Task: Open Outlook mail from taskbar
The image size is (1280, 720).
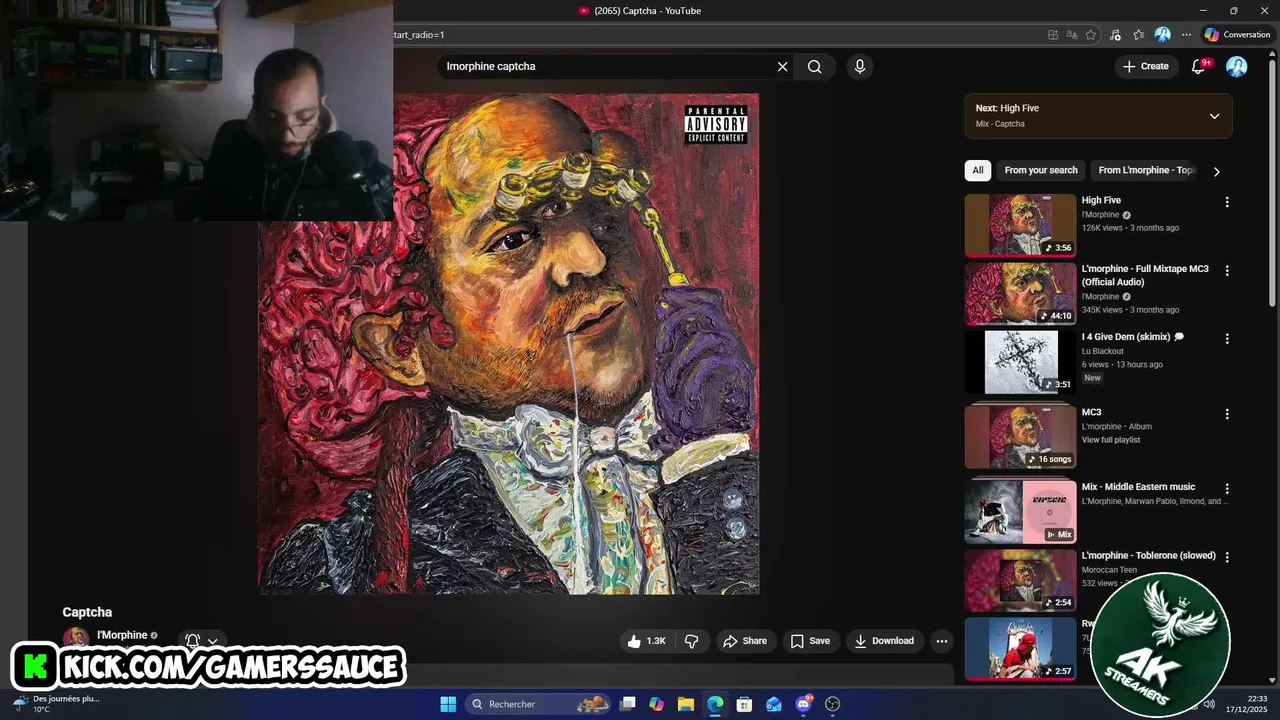Action: 773,704
